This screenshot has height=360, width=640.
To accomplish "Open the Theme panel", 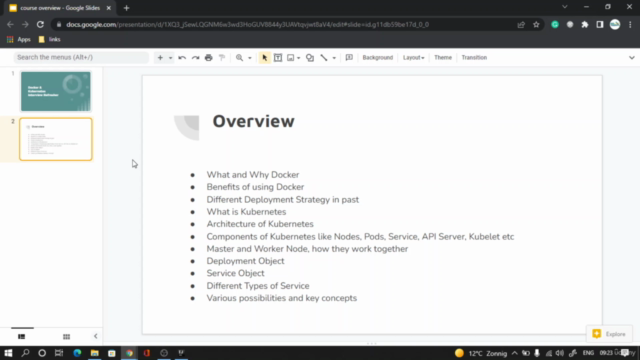I will click(443, 58).
